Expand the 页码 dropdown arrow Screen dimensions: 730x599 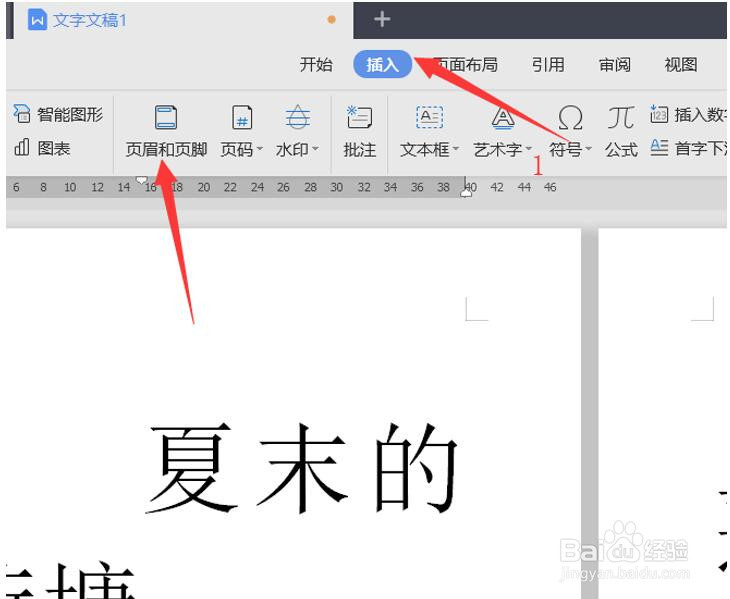click(x=260, y=149)
